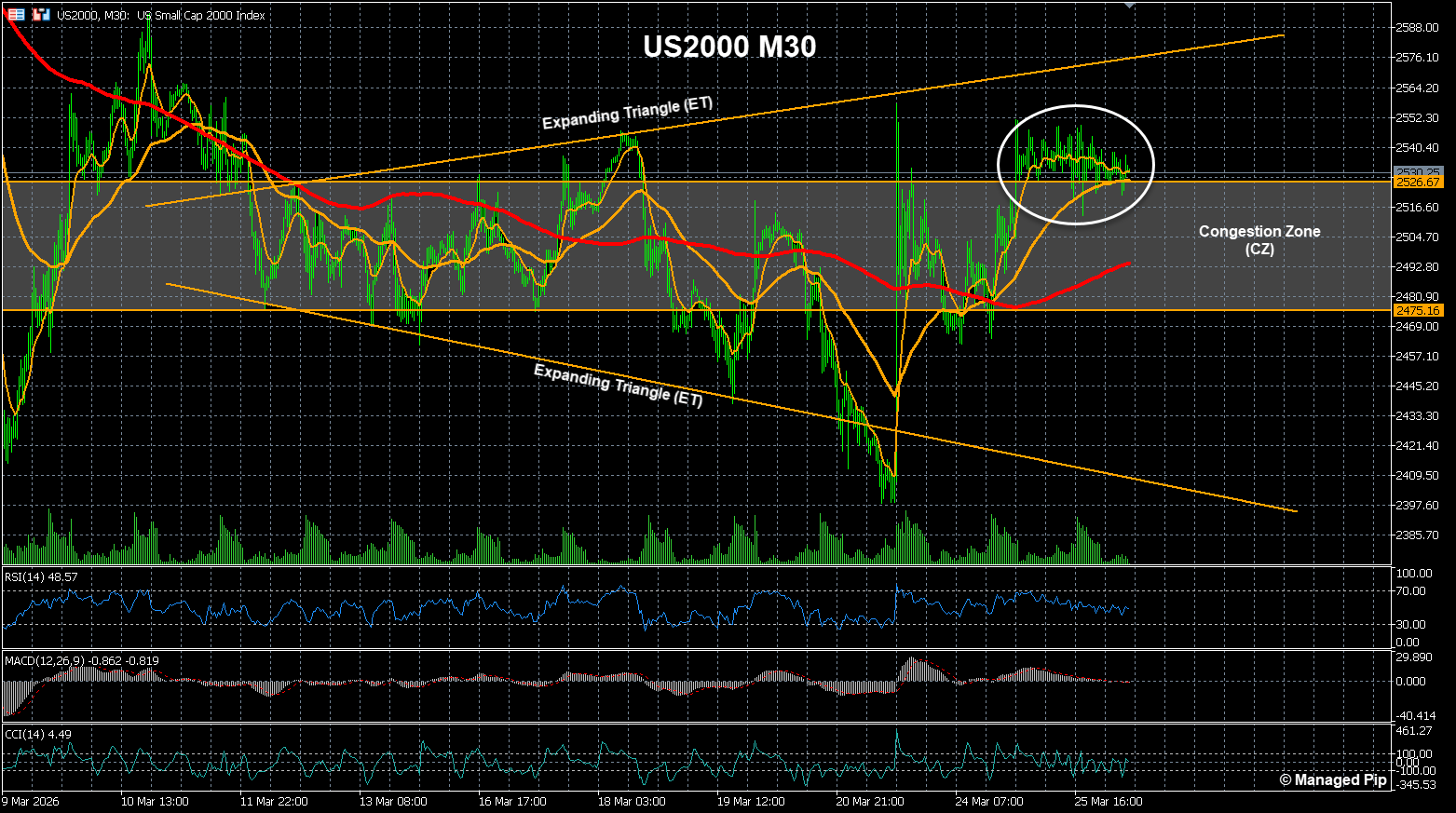Click the 'RSI(14) 48.57' indicator label

pos(42,577)
